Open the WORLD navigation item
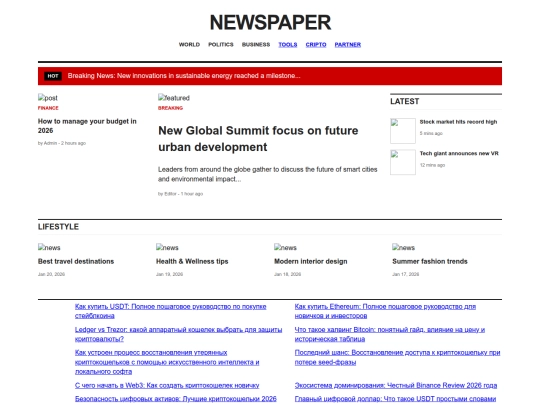The height and width of the screenshot is (405, 540). (189, 44)
